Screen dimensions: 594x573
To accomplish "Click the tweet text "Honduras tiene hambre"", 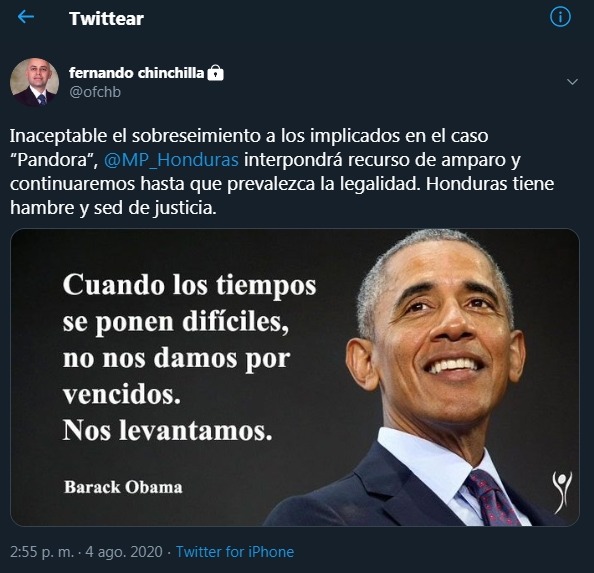I will point(282,196).
